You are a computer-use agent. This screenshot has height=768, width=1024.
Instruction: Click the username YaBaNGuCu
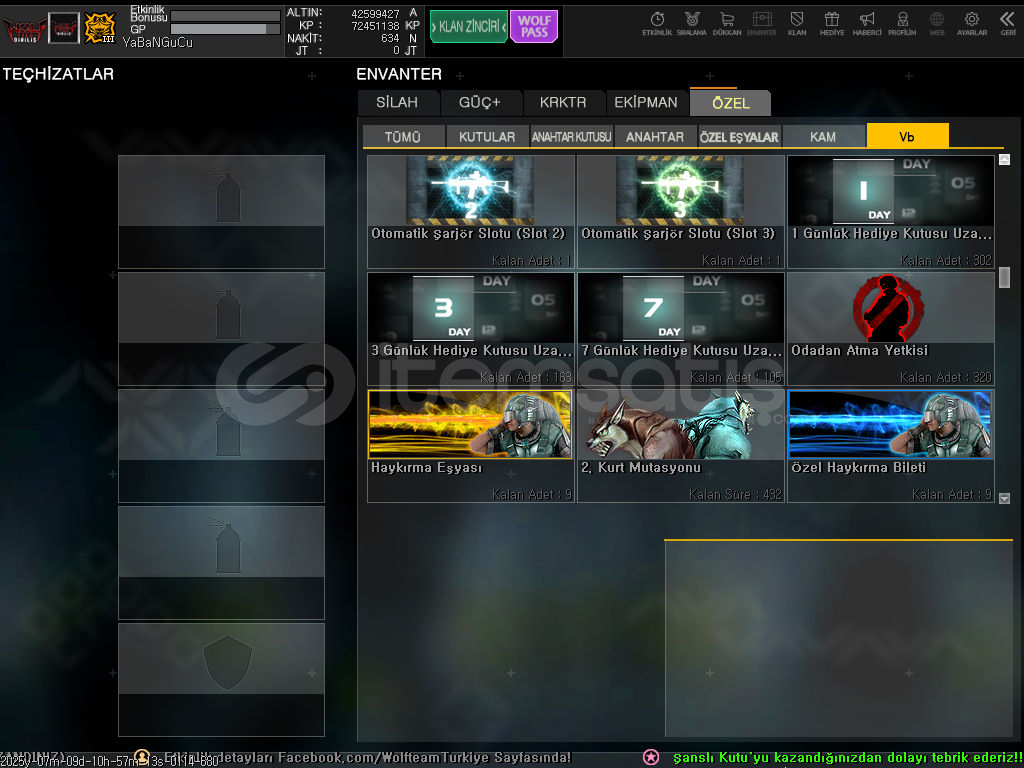click(157, 42)
